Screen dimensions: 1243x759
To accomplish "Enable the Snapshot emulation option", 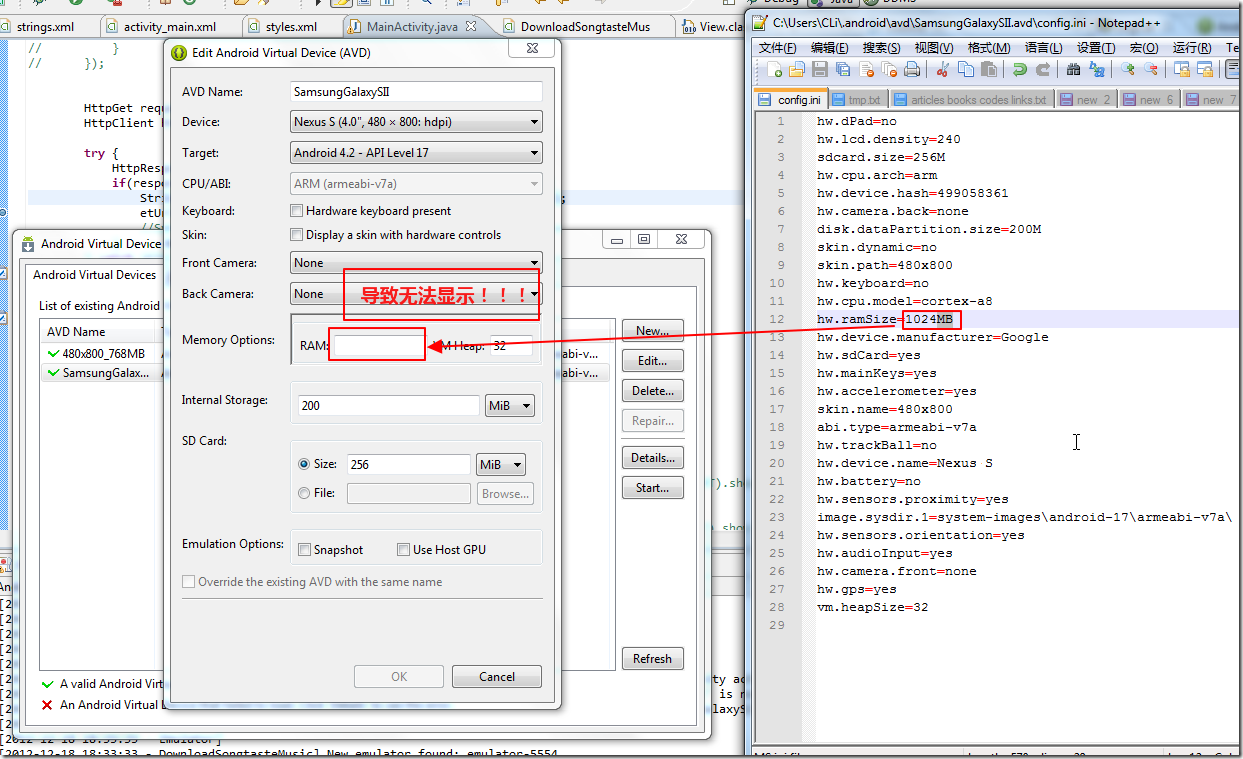I will [305, 550].
